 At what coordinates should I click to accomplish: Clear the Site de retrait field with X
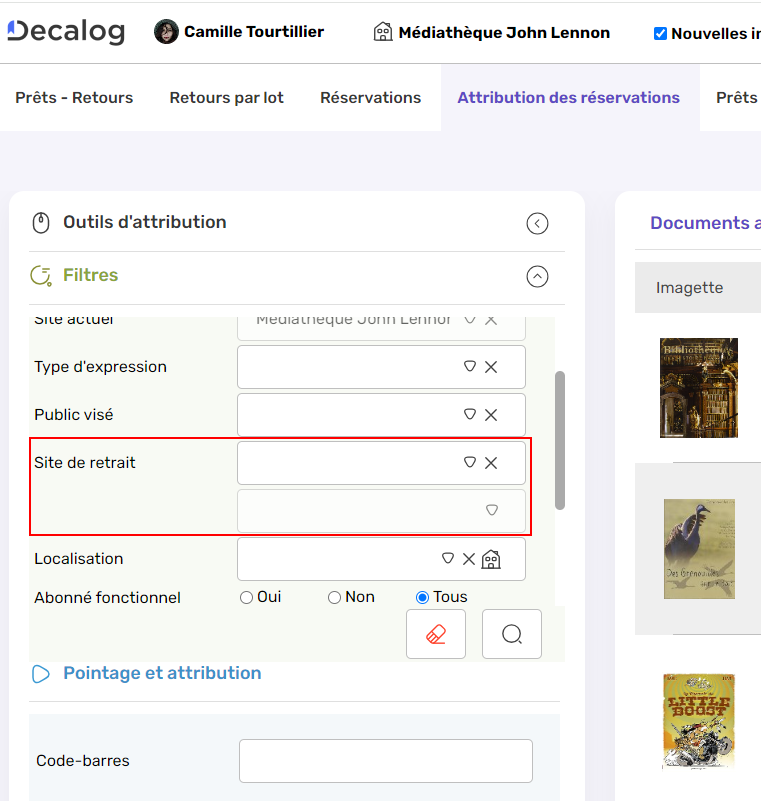point(491,463)
